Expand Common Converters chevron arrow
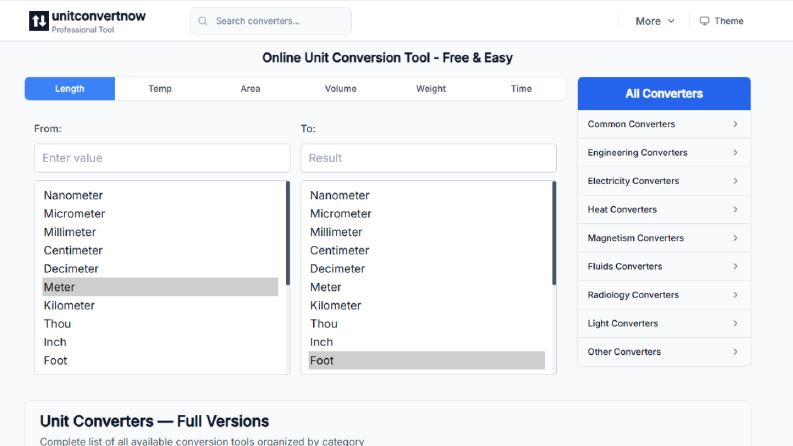 point(735,124)
